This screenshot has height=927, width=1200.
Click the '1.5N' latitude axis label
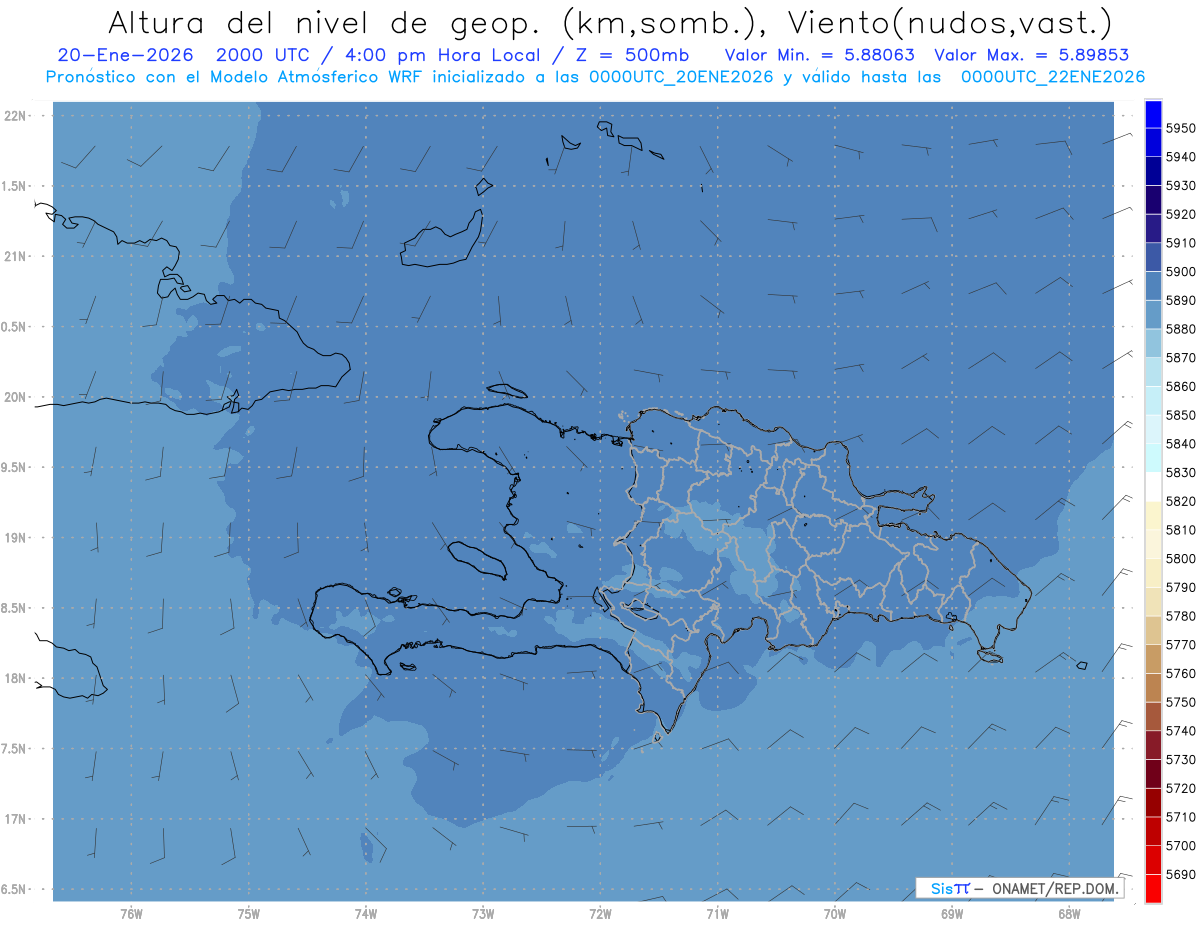pyautogui.click(x=14, y=186)
